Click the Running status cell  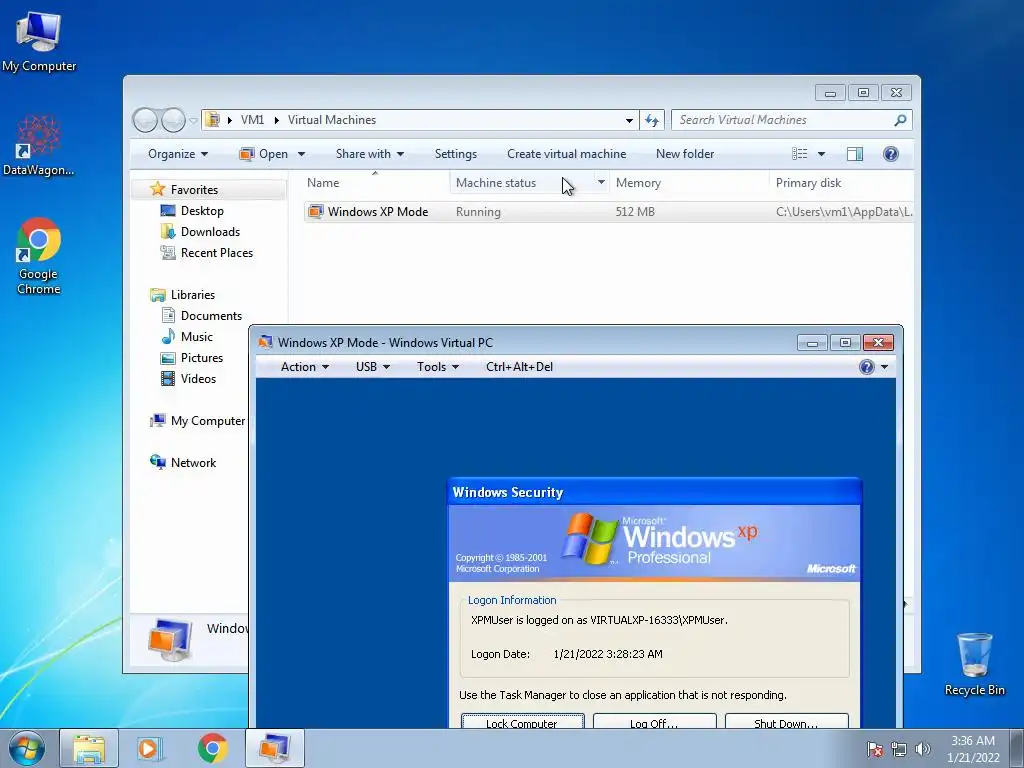pyautogui.click(x=478, y=212)
